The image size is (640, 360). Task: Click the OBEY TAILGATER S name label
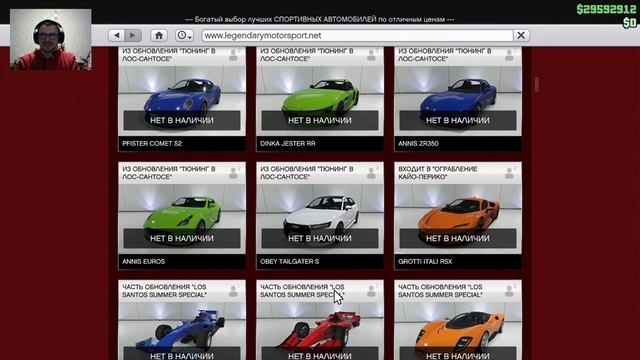click(289, 262)
